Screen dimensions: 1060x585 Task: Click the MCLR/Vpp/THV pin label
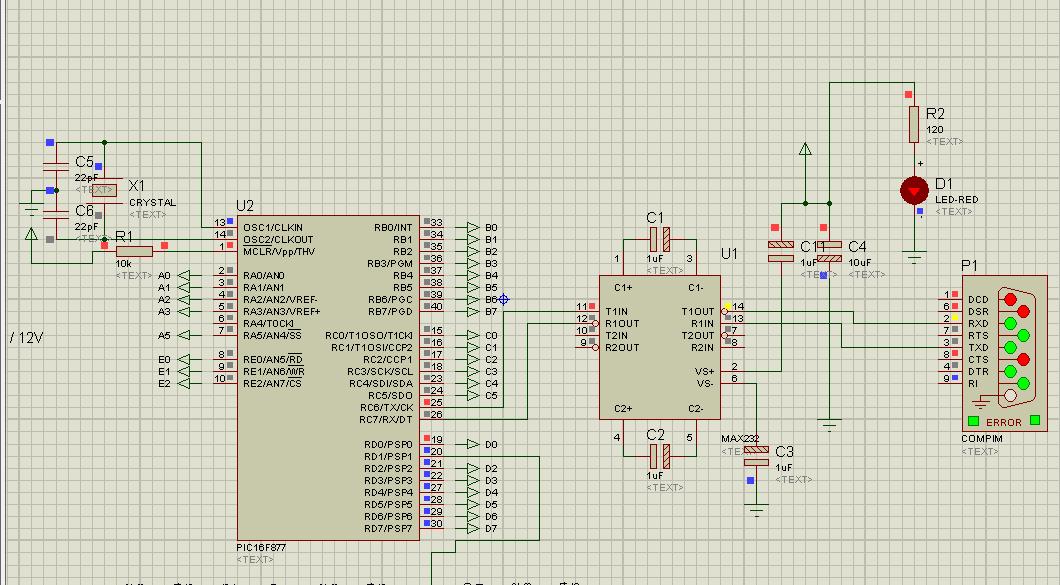(x=279, y=252)
